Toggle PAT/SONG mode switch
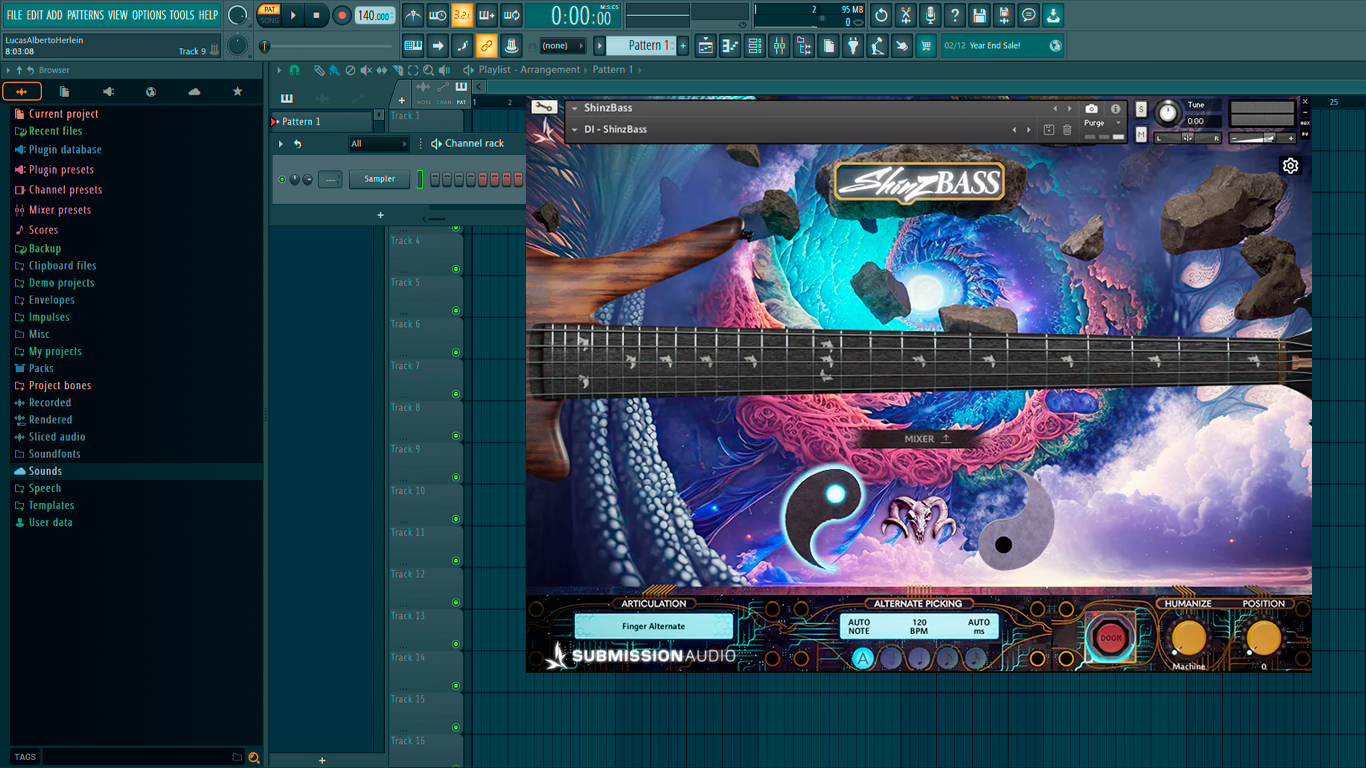 pos(269,15)
